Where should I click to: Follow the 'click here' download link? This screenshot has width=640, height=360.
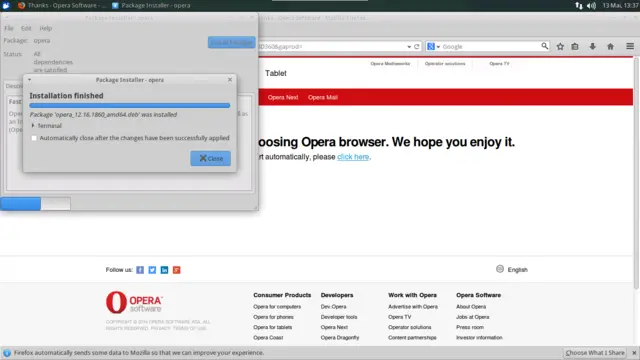tap(353, 157)
